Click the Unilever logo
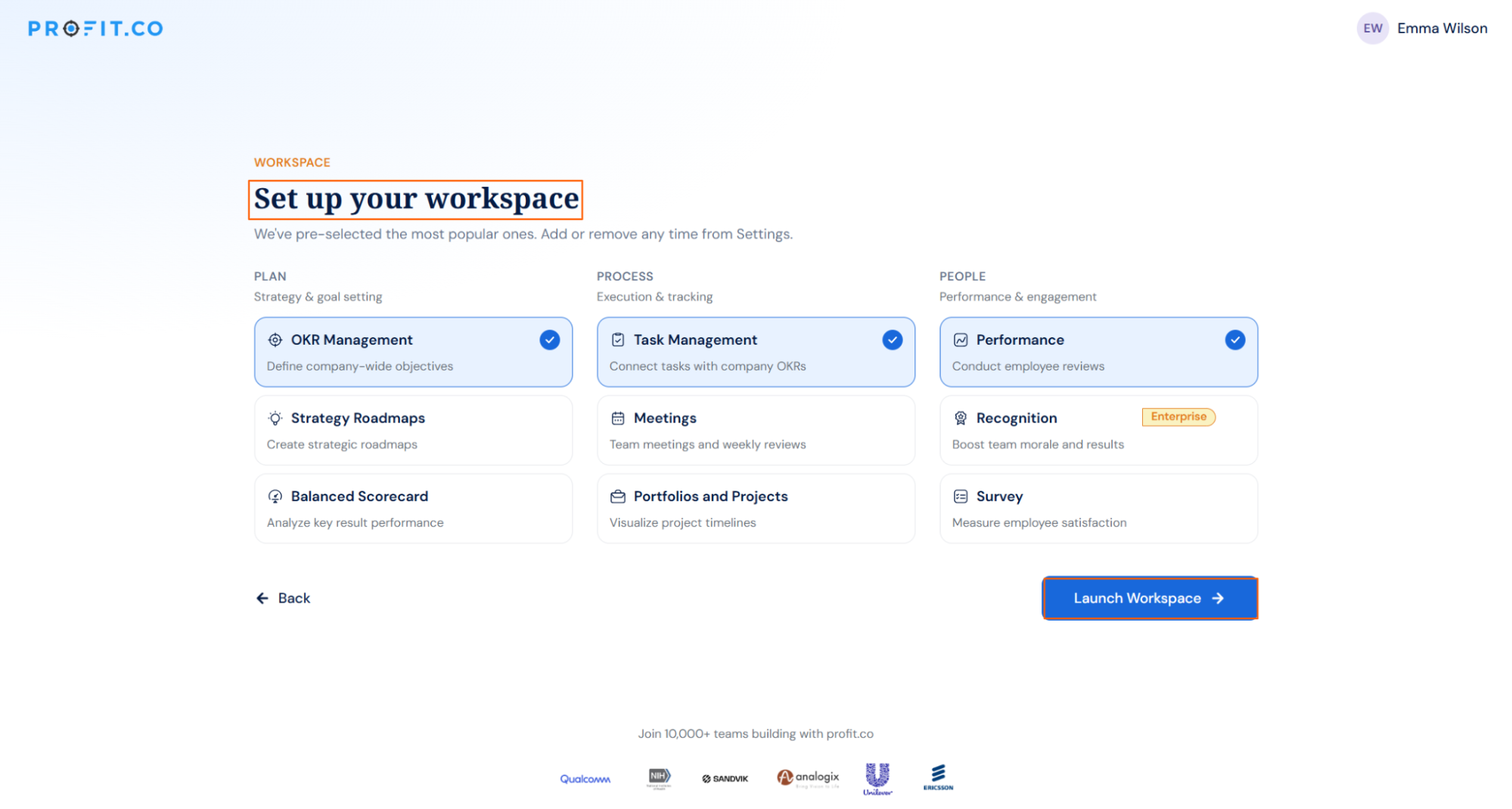Image resolution: width=1512 pixels, height=809 pixels. tap(877, 779)
